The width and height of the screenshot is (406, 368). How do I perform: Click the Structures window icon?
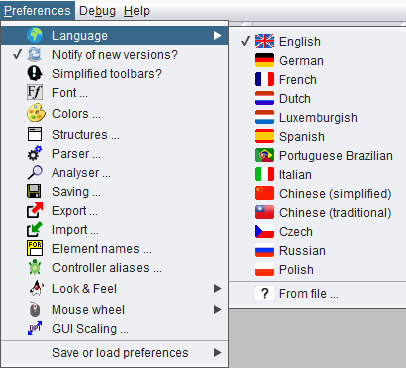click(x=35, y=134)
